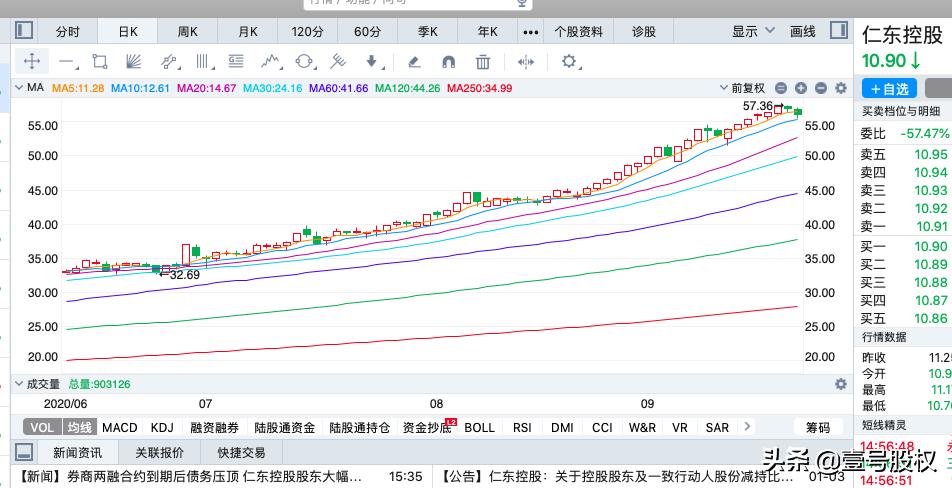Click the three-dot more periods icon

[x=531, y=32]
